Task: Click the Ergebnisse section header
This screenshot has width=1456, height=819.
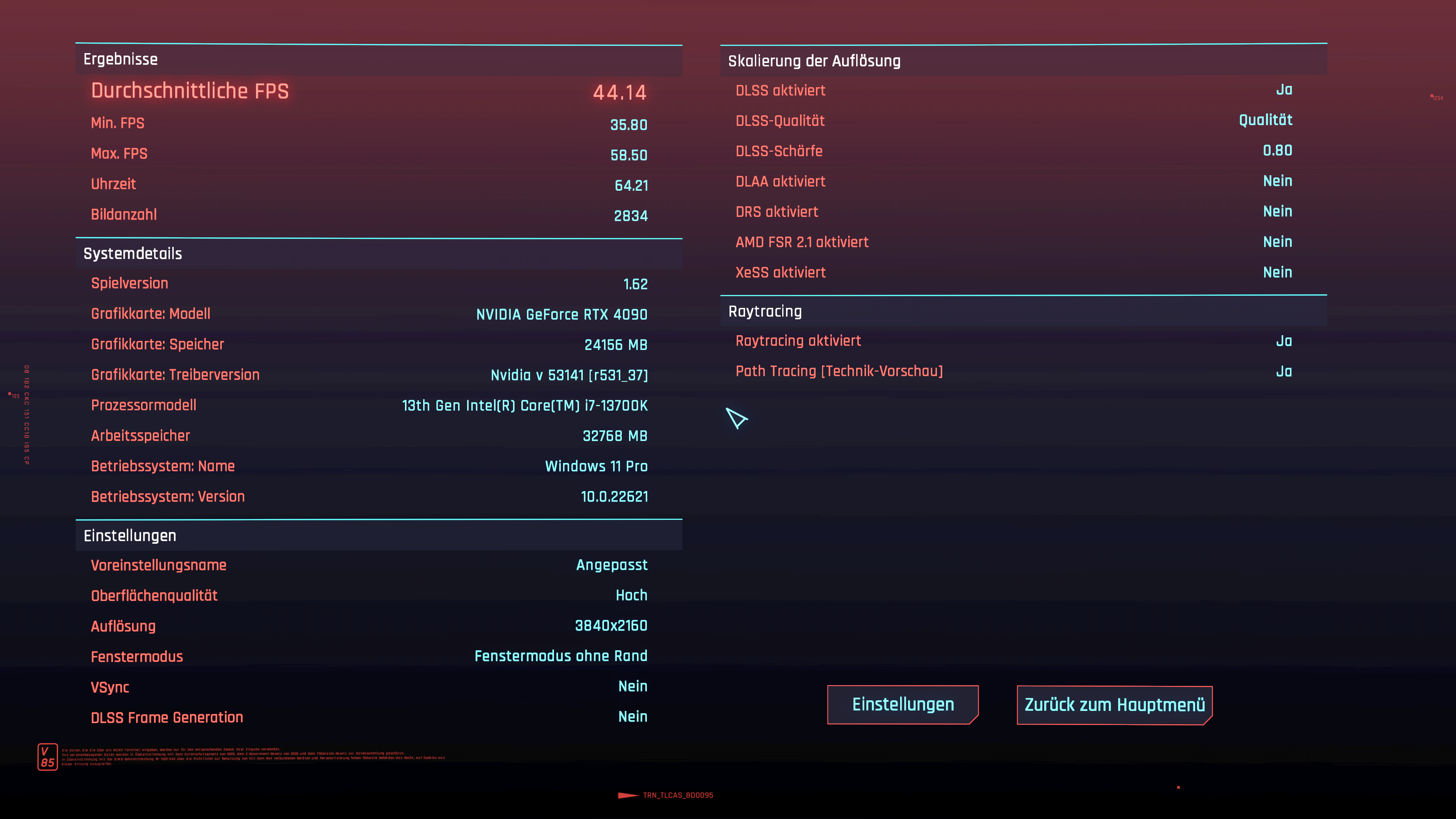Action: point(121,60)
